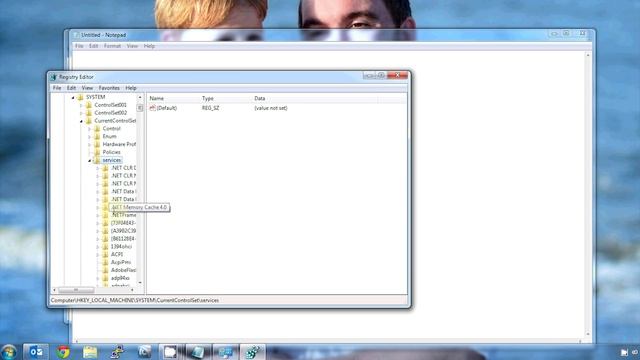640x360 pixels.
Task: Open the Notepad File menu
Action: (79, 46)
